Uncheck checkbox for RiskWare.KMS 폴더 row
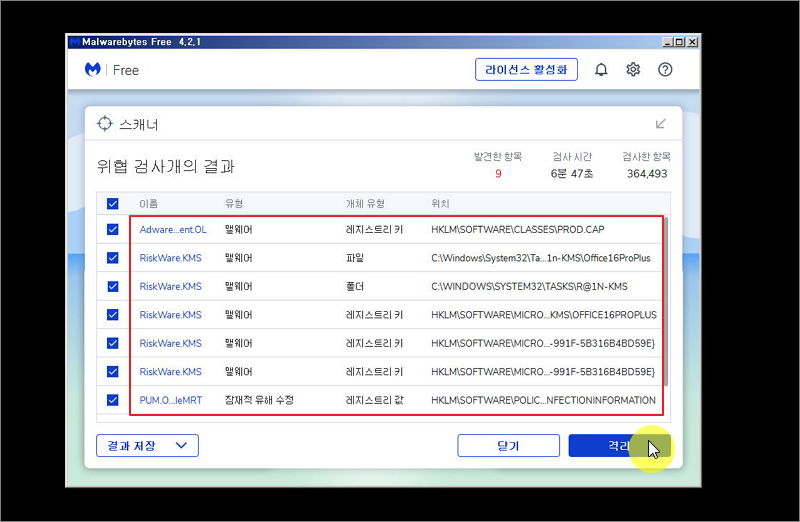The height and width of the screenshot is (522, 800). click(x=113, y=286)
